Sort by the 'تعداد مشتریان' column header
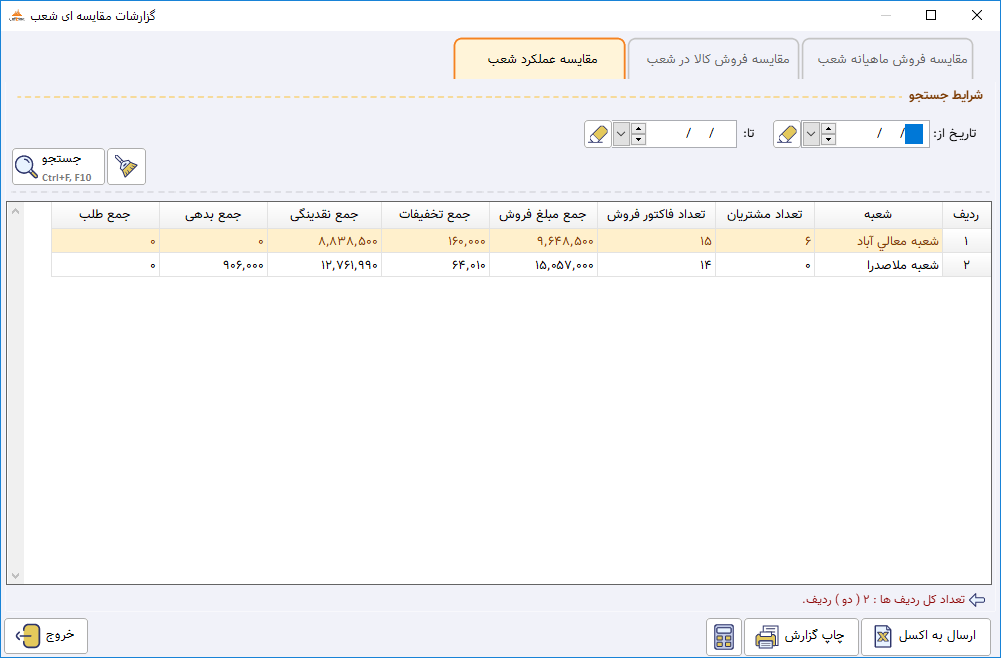Image resolution: width=1001 pixels, height=658 pixels. coord(765,215)
